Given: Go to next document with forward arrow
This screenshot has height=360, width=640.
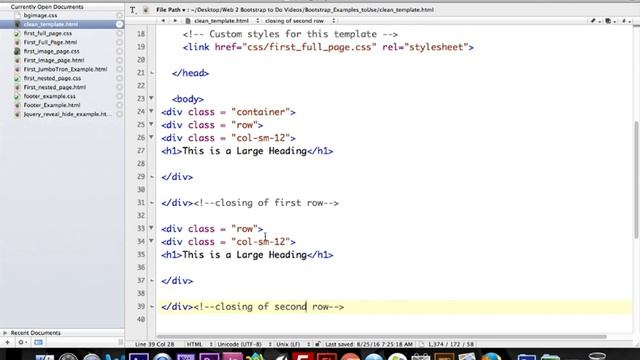Looking at the screenshot, I should click(175, 20).
